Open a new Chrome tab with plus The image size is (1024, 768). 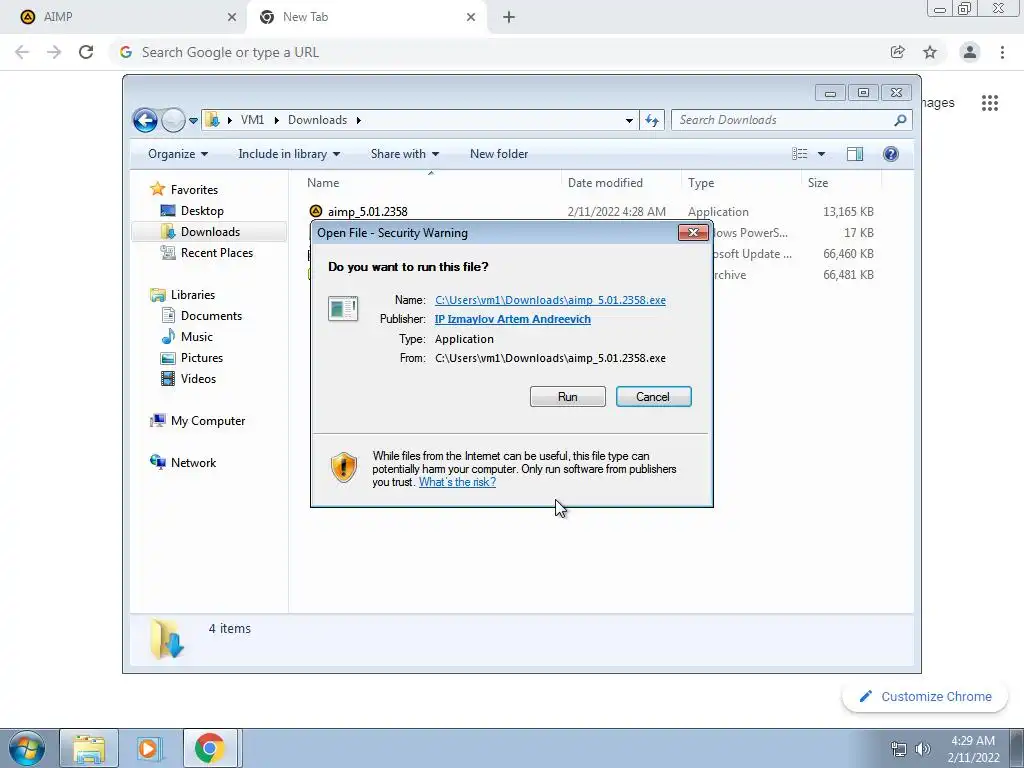[x=509, y=18]
